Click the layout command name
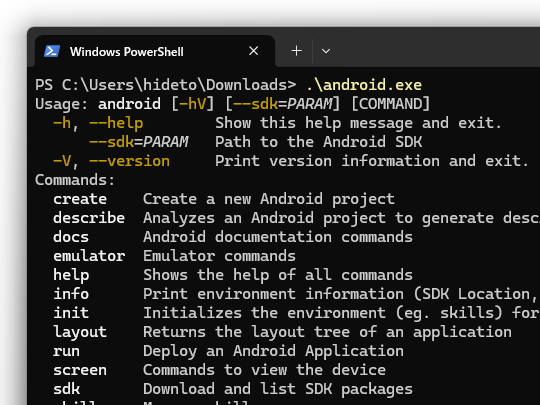Screen dimensions: 540x405 click(x=80, y=332)
